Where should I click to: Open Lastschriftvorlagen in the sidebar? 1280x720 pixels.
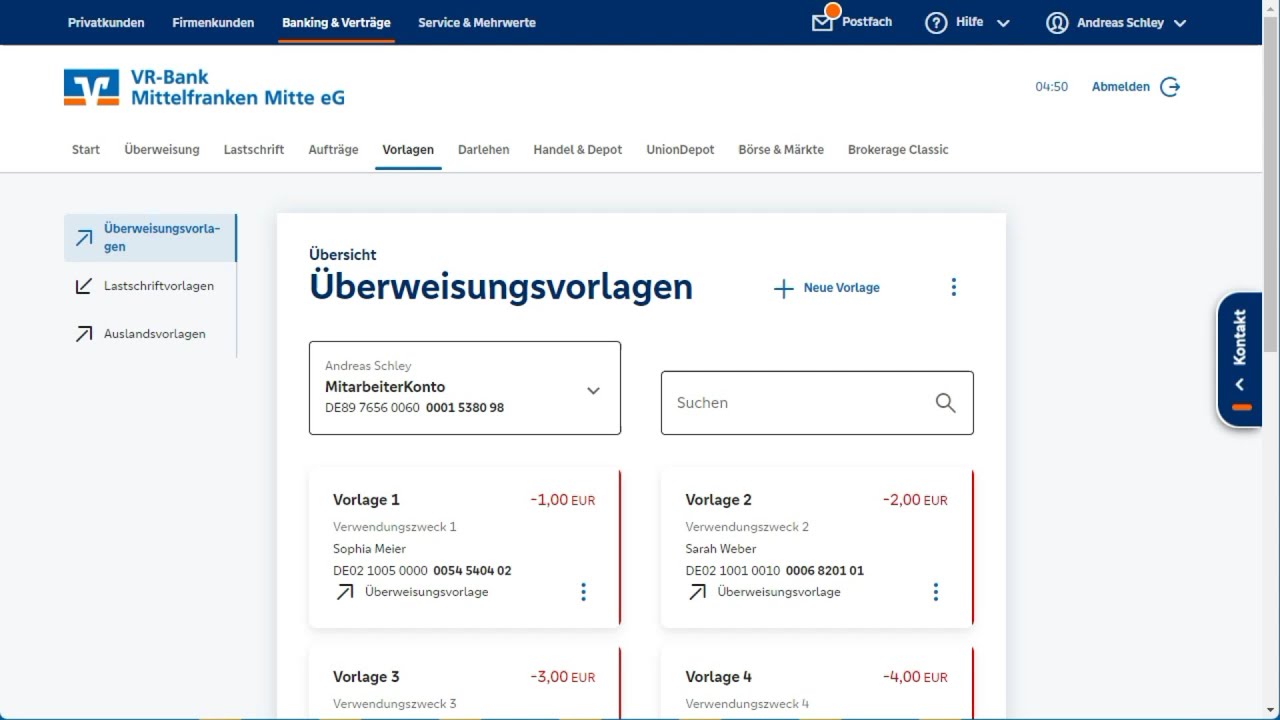point(159,286)
